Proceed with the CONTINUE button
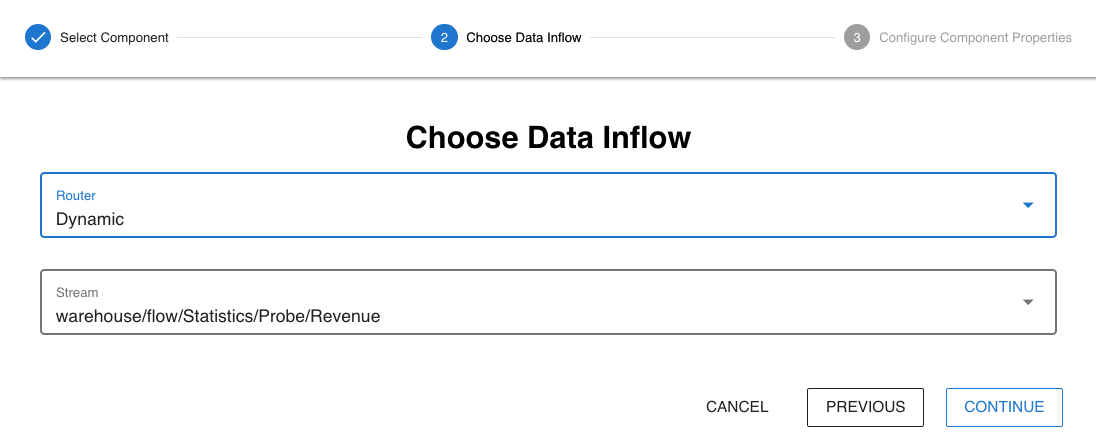1096x448 pixels. point(1004,407)
